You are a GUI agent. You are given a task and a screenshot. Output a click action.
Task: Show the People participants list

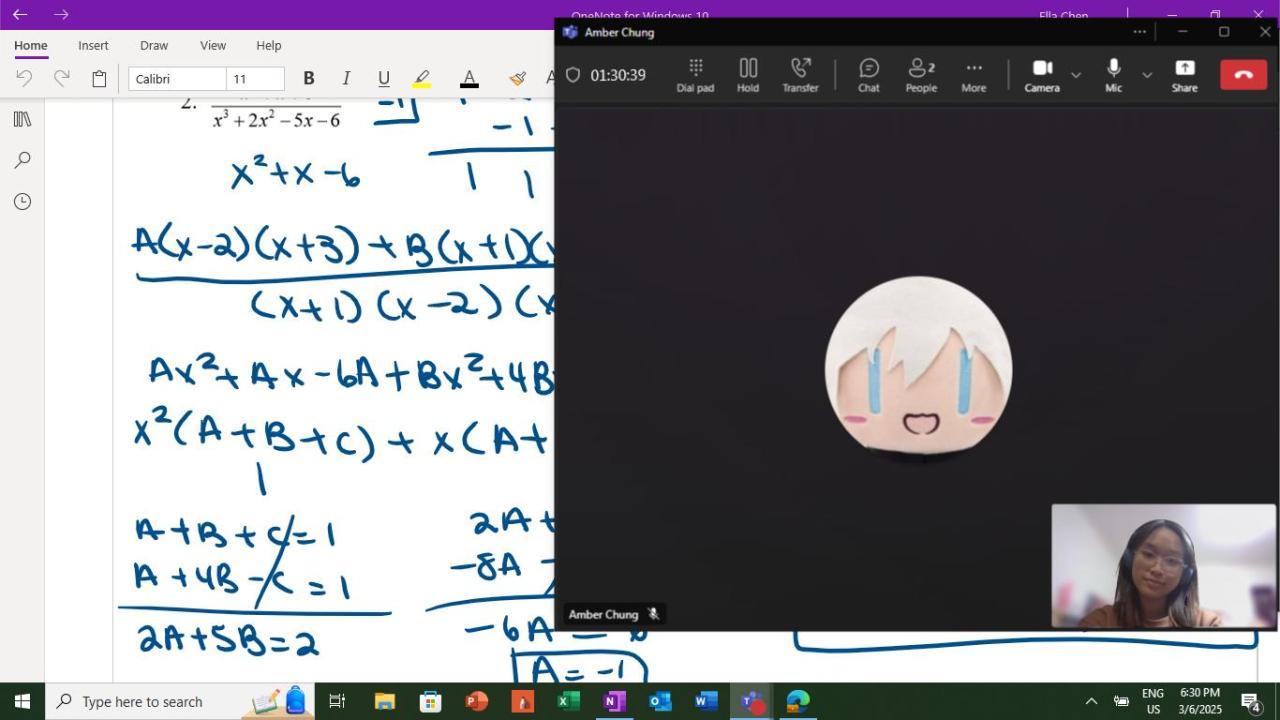[921, 75]
